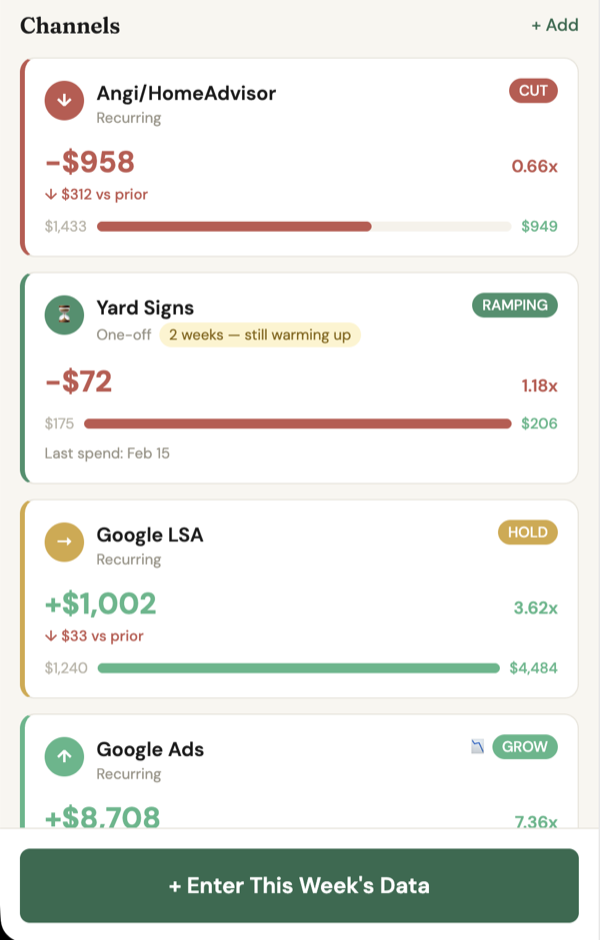Image resolution: width=600 pixels, height=940 pixels.
Task: Select the RAMPING badge on Yard Signs
Action: 515,305
